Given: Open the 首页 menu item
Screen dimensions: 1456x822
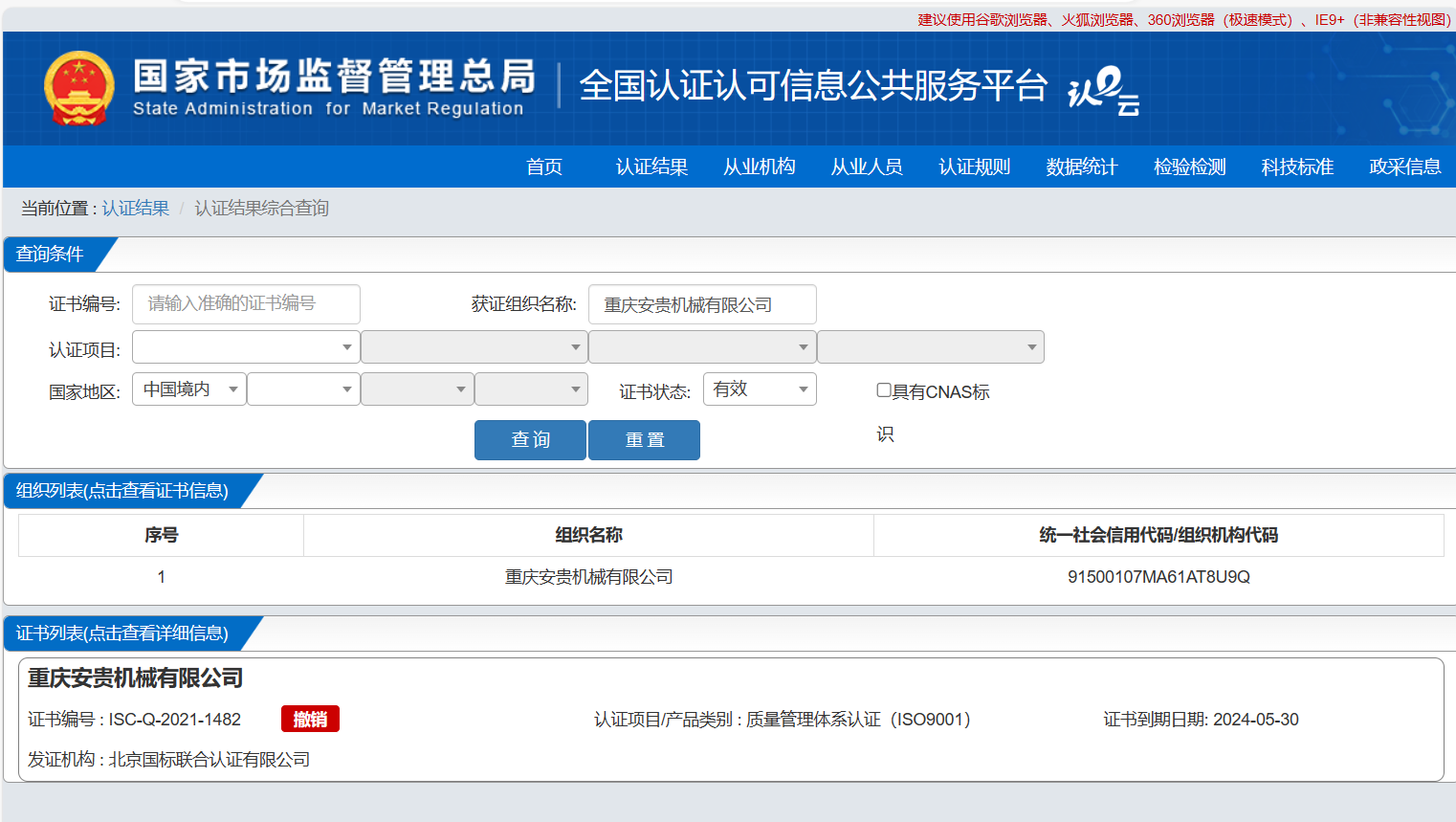Looking at the screenshot, I should 544,167.
